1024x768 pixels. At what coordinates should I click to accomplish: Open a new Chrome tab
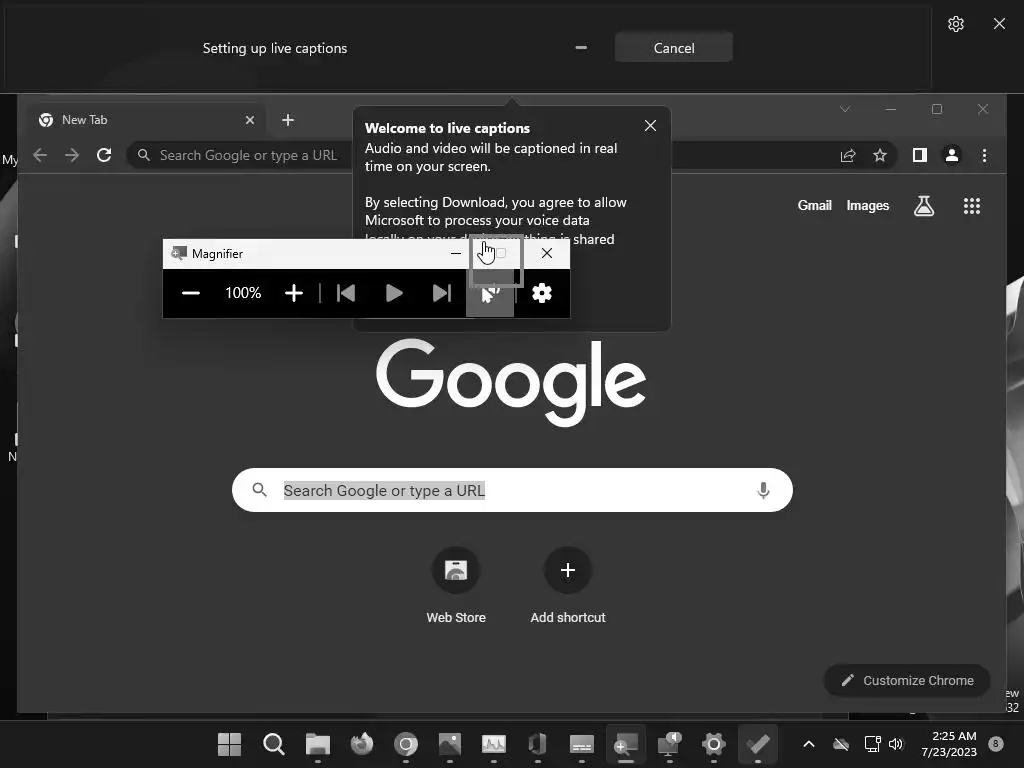(x=288, y=120)
